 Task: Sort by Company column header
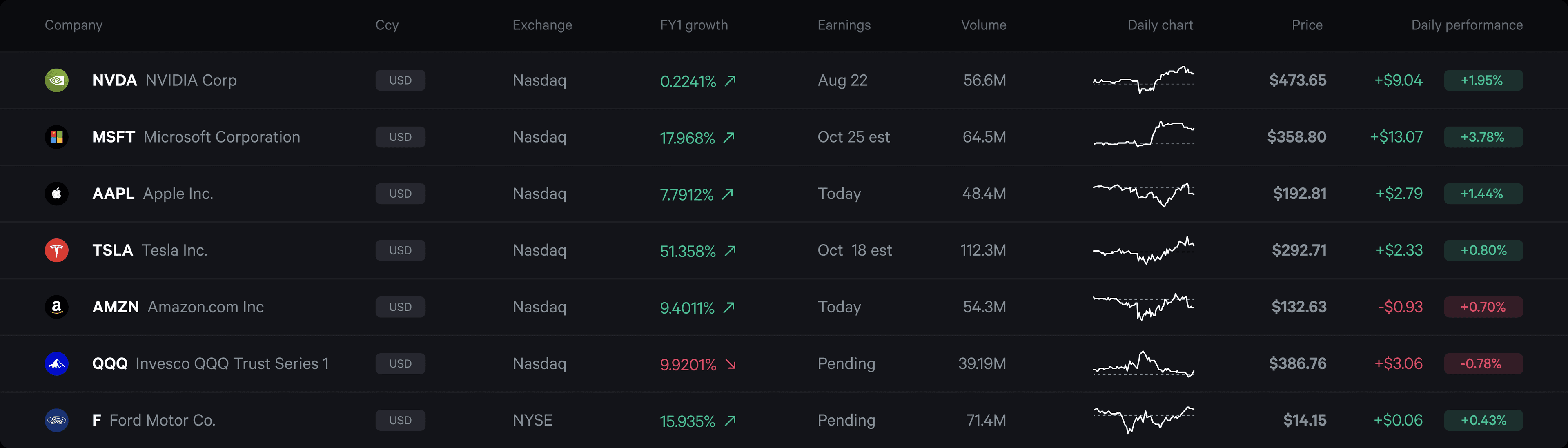[x=73, y=25]
